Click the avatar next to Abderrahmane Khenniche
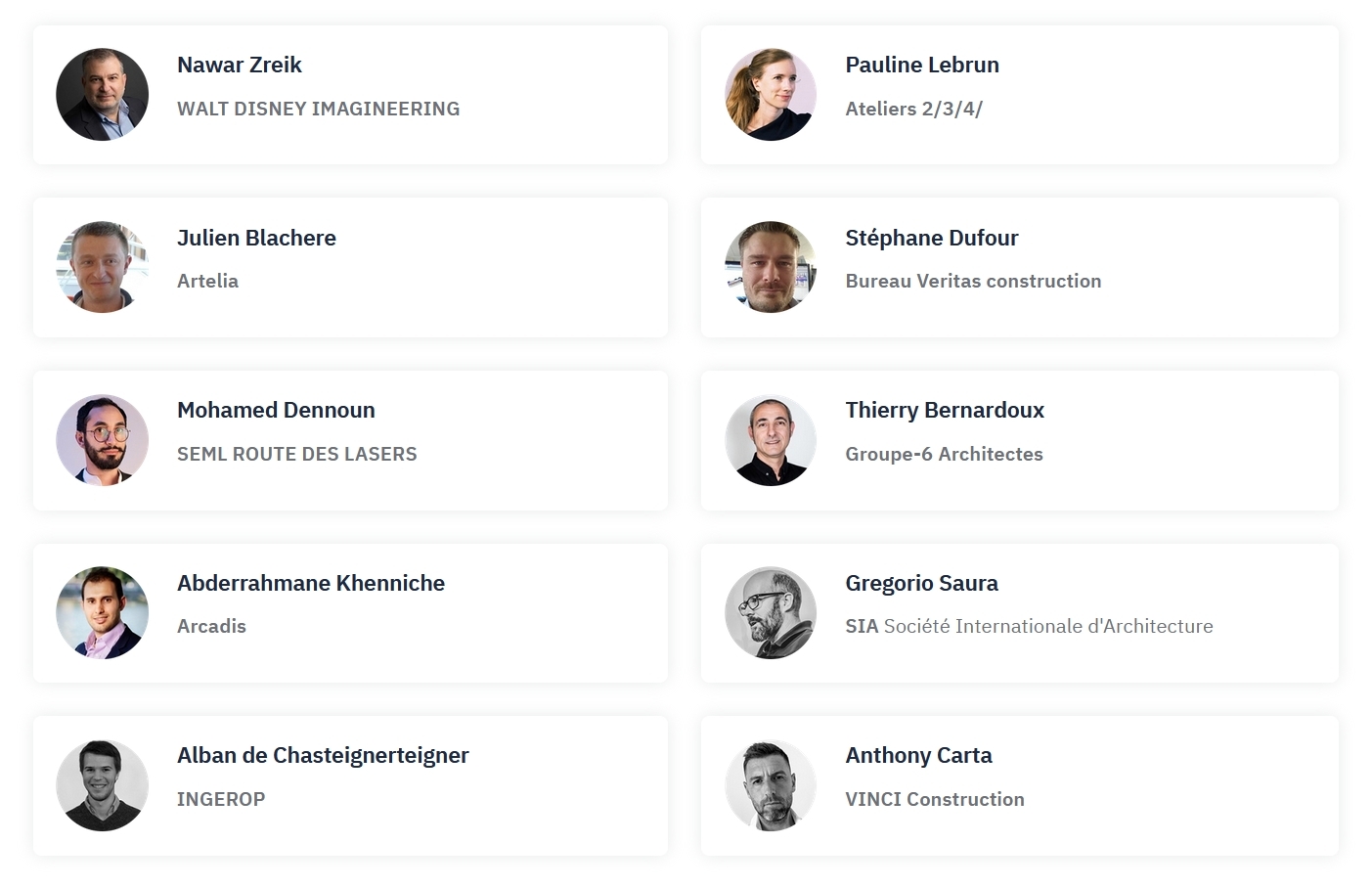Viewport: 1372px width, 888px height. [103, 612]
